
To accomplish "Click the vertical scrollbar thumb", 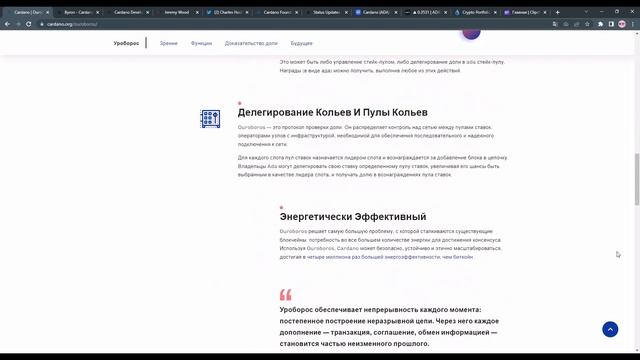I will (x=637, y=179).
